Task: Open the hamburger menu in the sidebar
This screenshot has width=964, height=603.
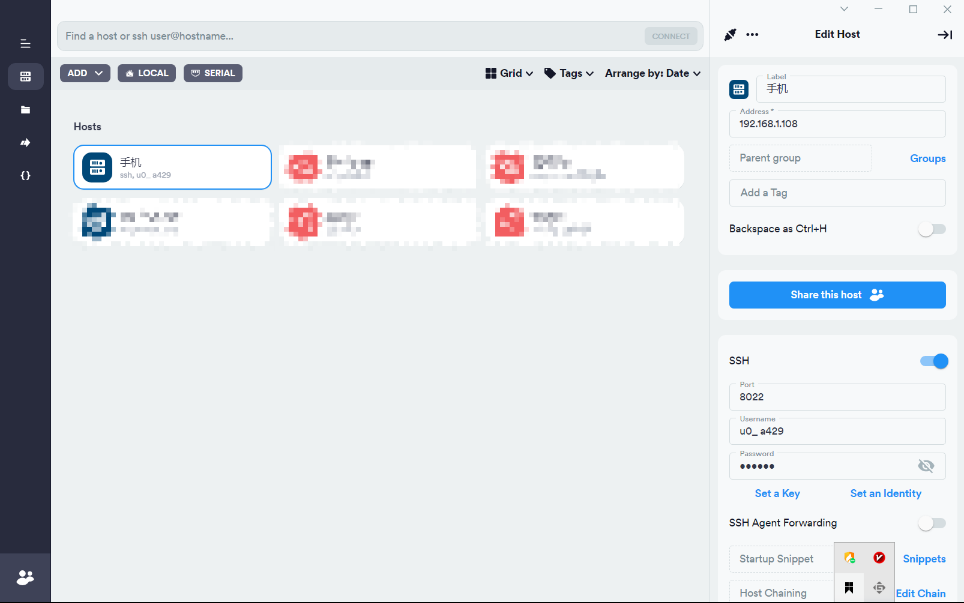Action: (25, 44)
